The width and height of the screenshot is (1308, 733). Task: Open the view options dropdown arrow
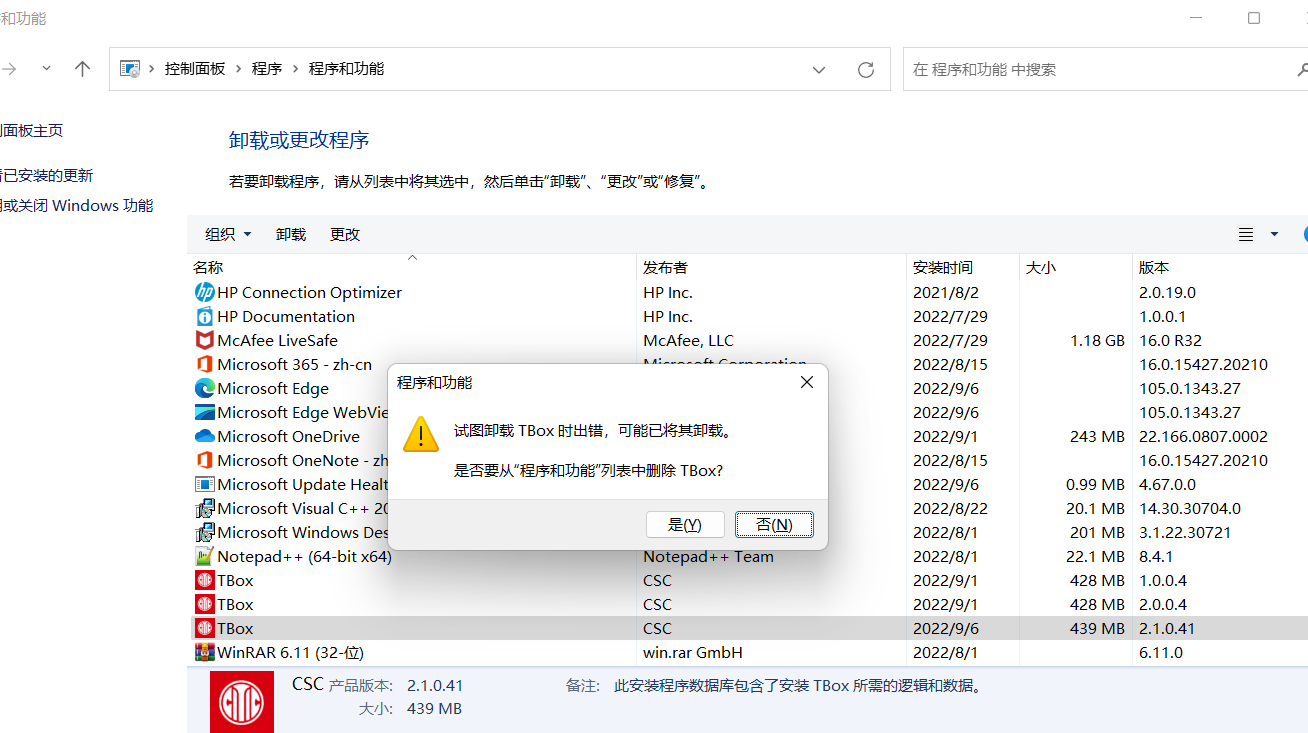pos(1274,235)
